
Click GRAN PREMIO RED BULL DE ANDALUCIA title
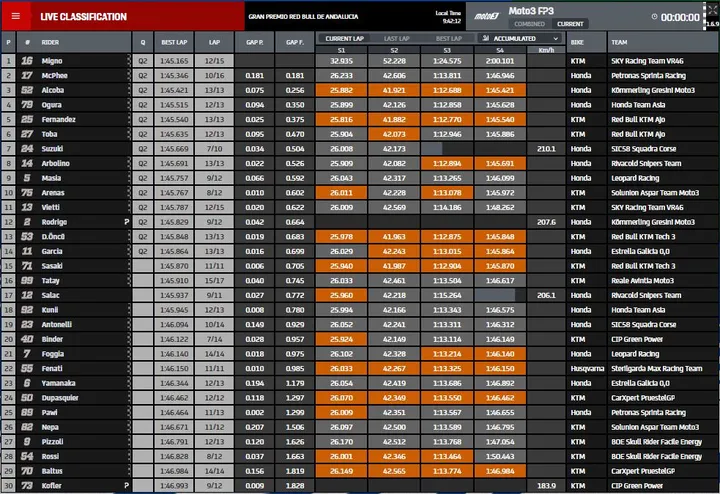(x=303, y=17)
